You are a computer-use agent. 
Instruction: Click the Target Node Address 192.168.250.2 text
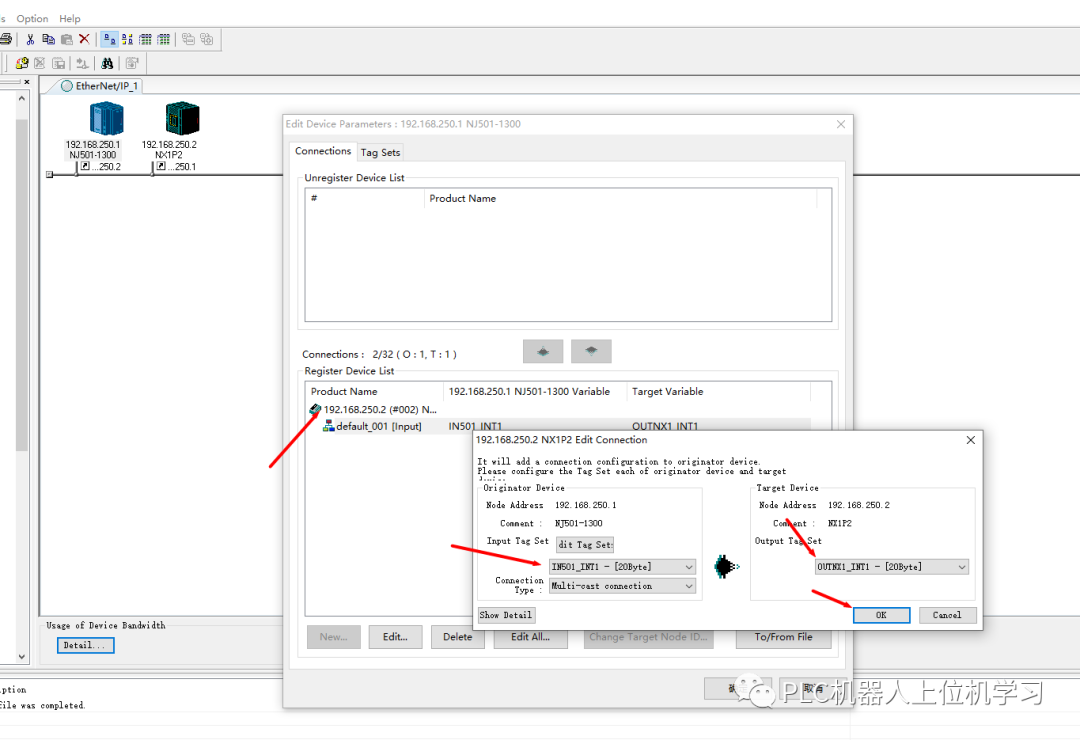858,505
